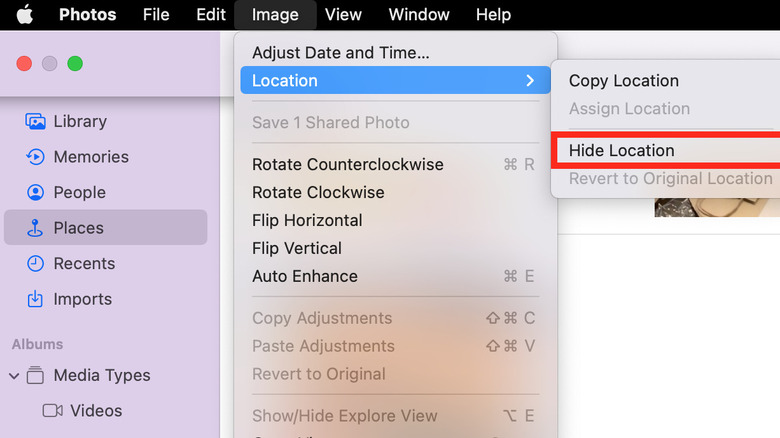Click the Imports download icon

35,299
